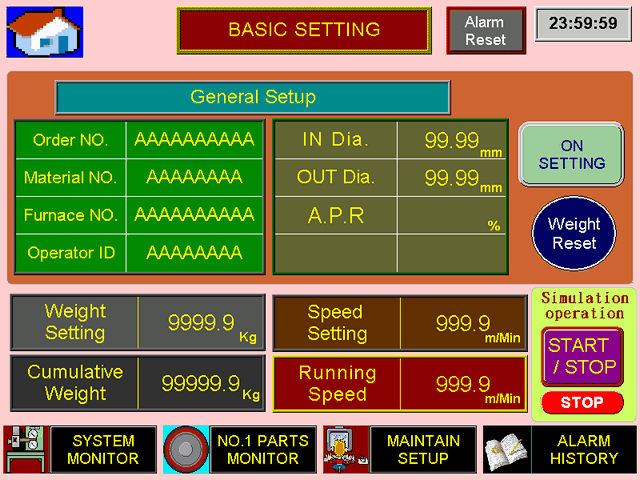Click the System Monitor machine icon
Viewport: 640px width, 480px height.
tap(25, 450)
